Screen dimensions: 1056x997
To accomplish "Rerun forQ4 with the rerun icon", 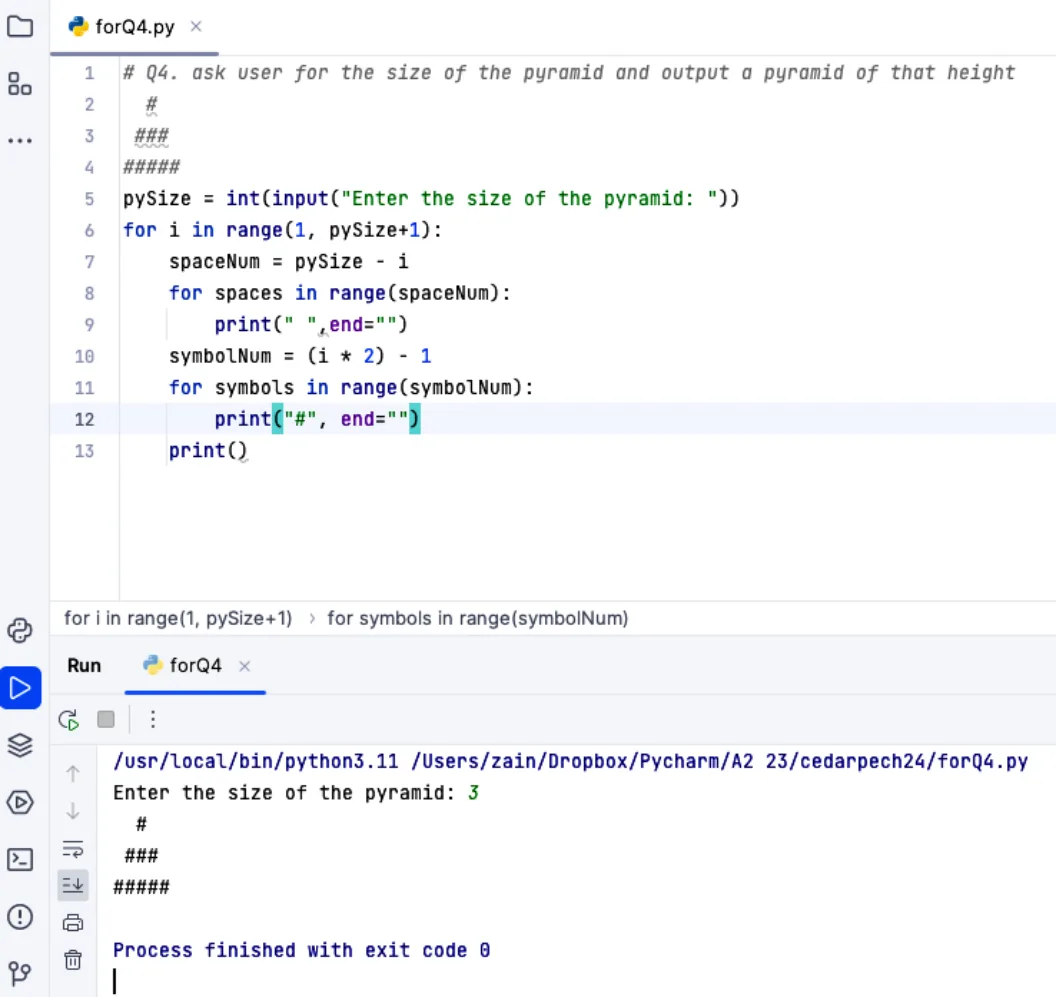I will tap(69, 719).
